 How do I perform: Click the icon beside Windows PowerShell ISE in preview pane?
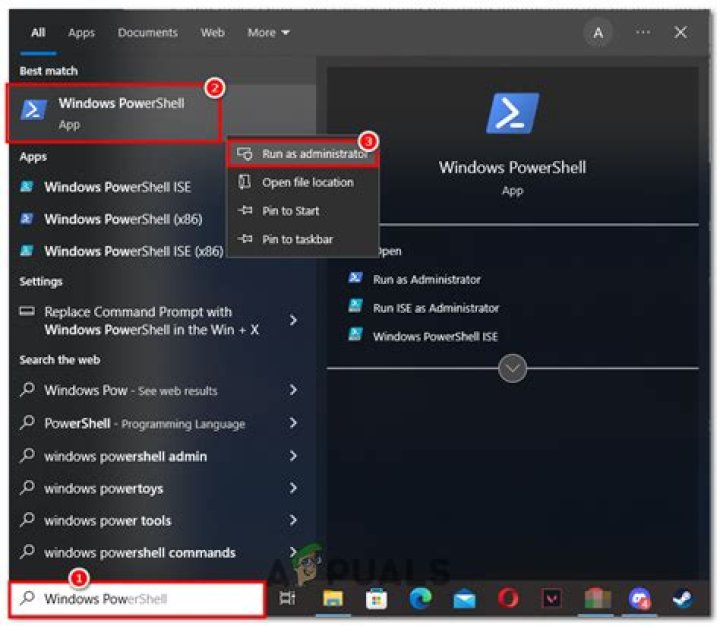coord(355,335)
